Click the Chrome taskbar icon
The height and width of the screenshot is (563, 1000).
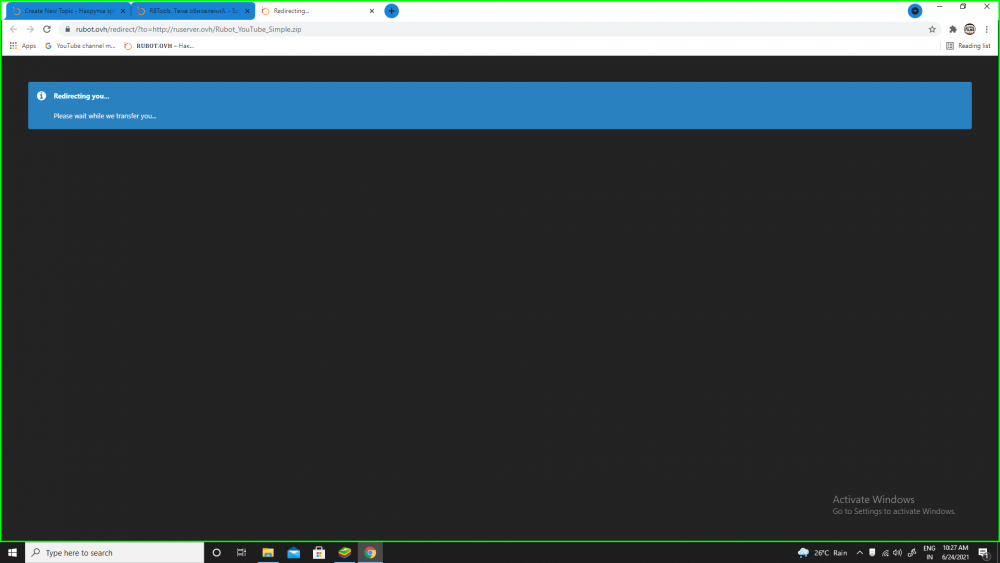click(370, 553)
